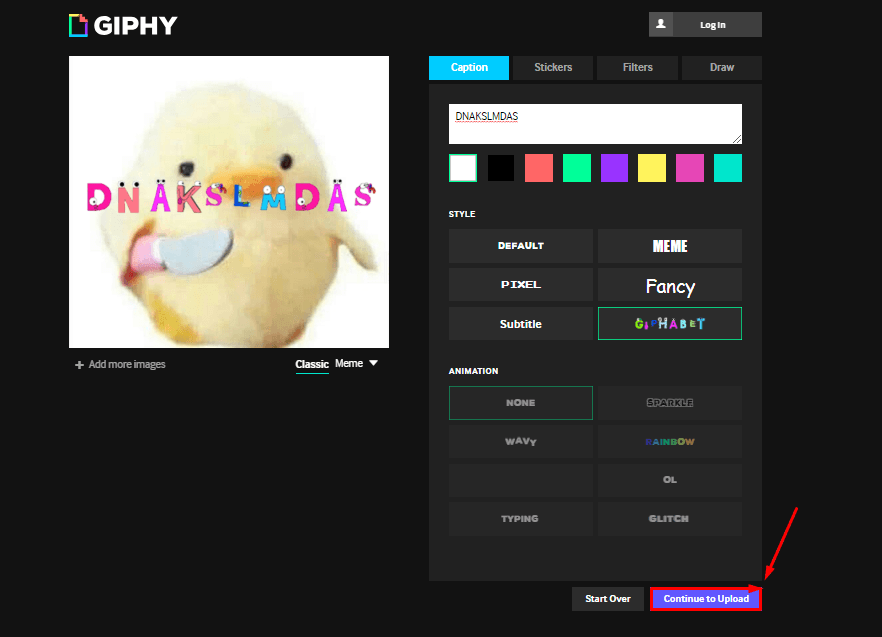Apply the Sparkle animation
This screenshot has height=637, width=882.
tap(670, 403)
